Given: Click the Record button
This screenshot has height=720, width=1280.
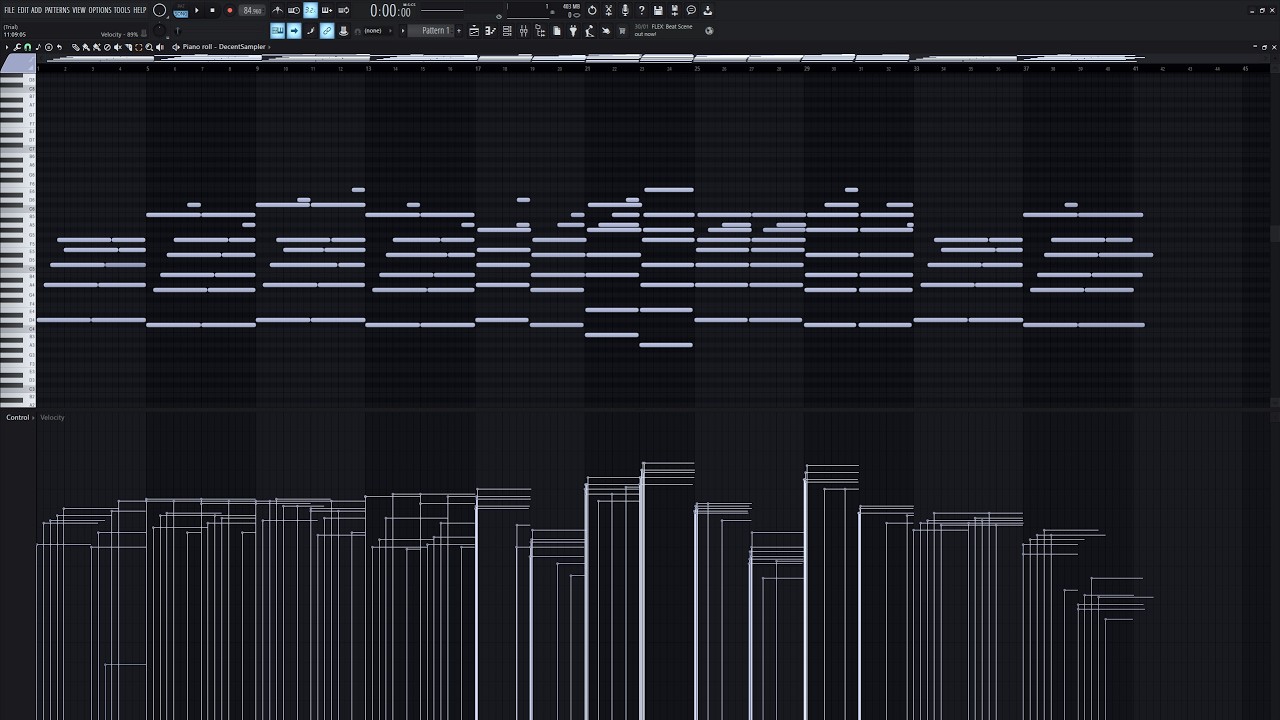Looking at the screenshot, I should 229,10.
